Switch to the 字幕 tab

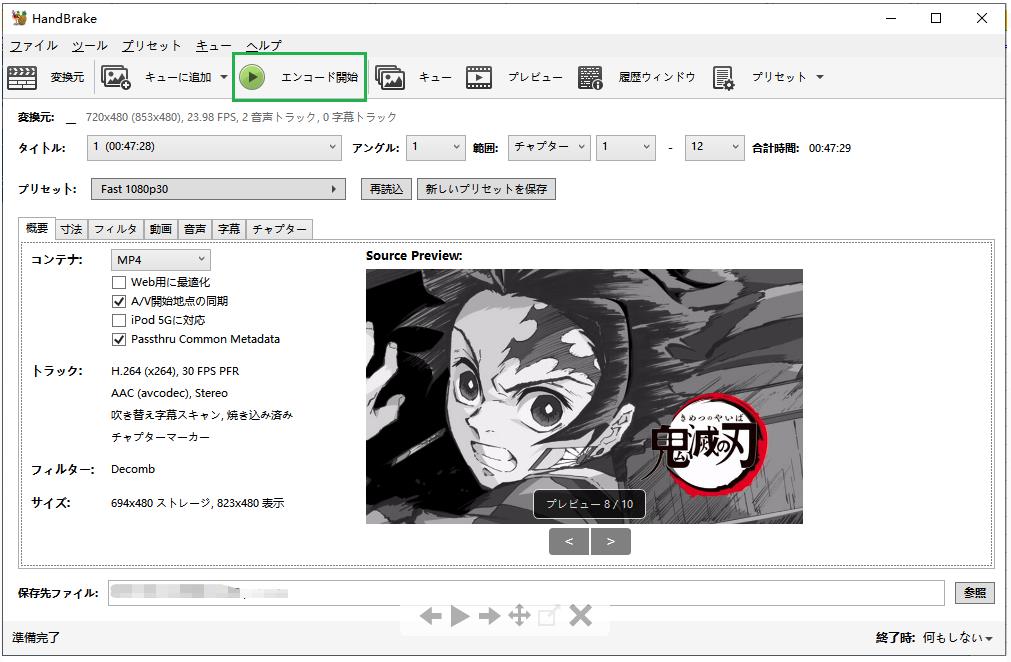coord(229,229)
